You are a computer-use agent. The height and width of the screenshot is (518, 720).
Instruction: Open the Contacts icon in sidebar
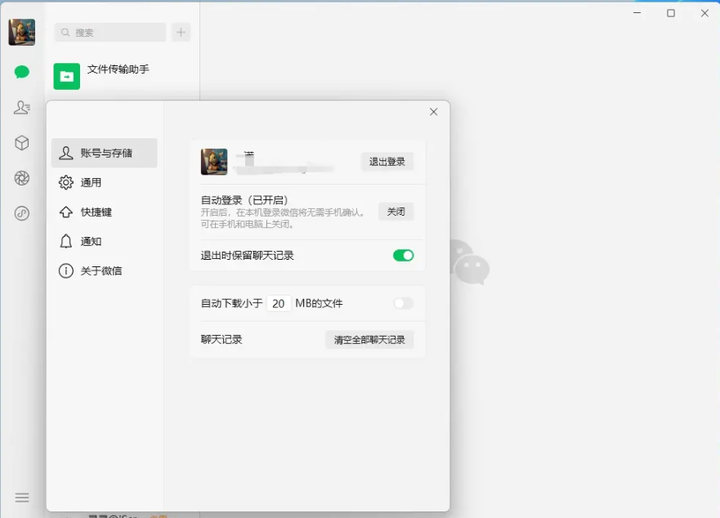22,107
